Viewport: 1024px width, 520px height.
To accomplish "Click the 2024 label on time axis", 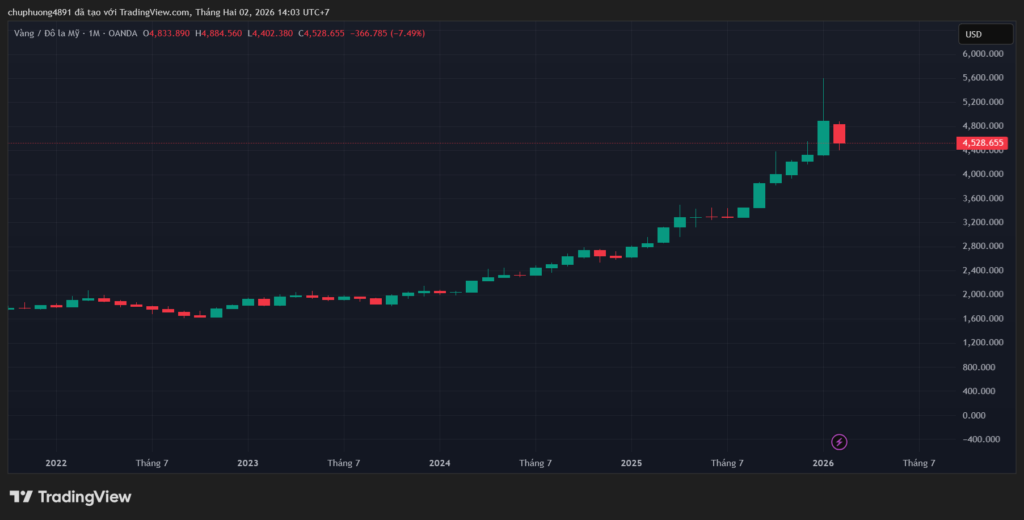I will [x=439, y=463].
